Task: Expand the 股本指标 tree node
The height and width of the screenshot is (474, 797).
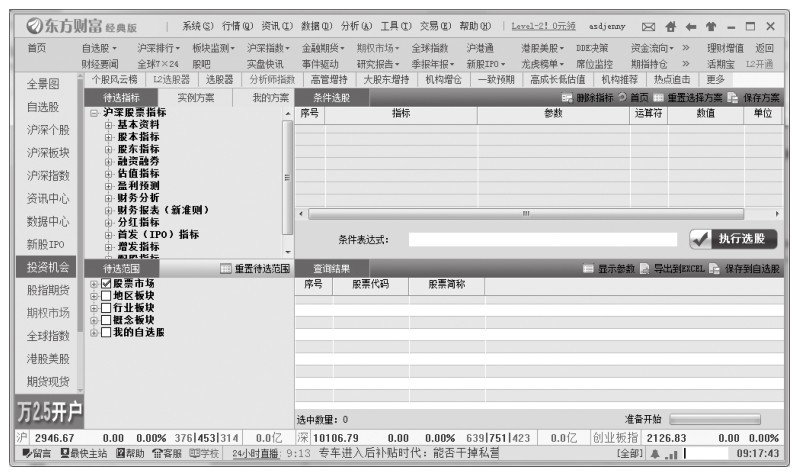Action: (x=108, y=137)
